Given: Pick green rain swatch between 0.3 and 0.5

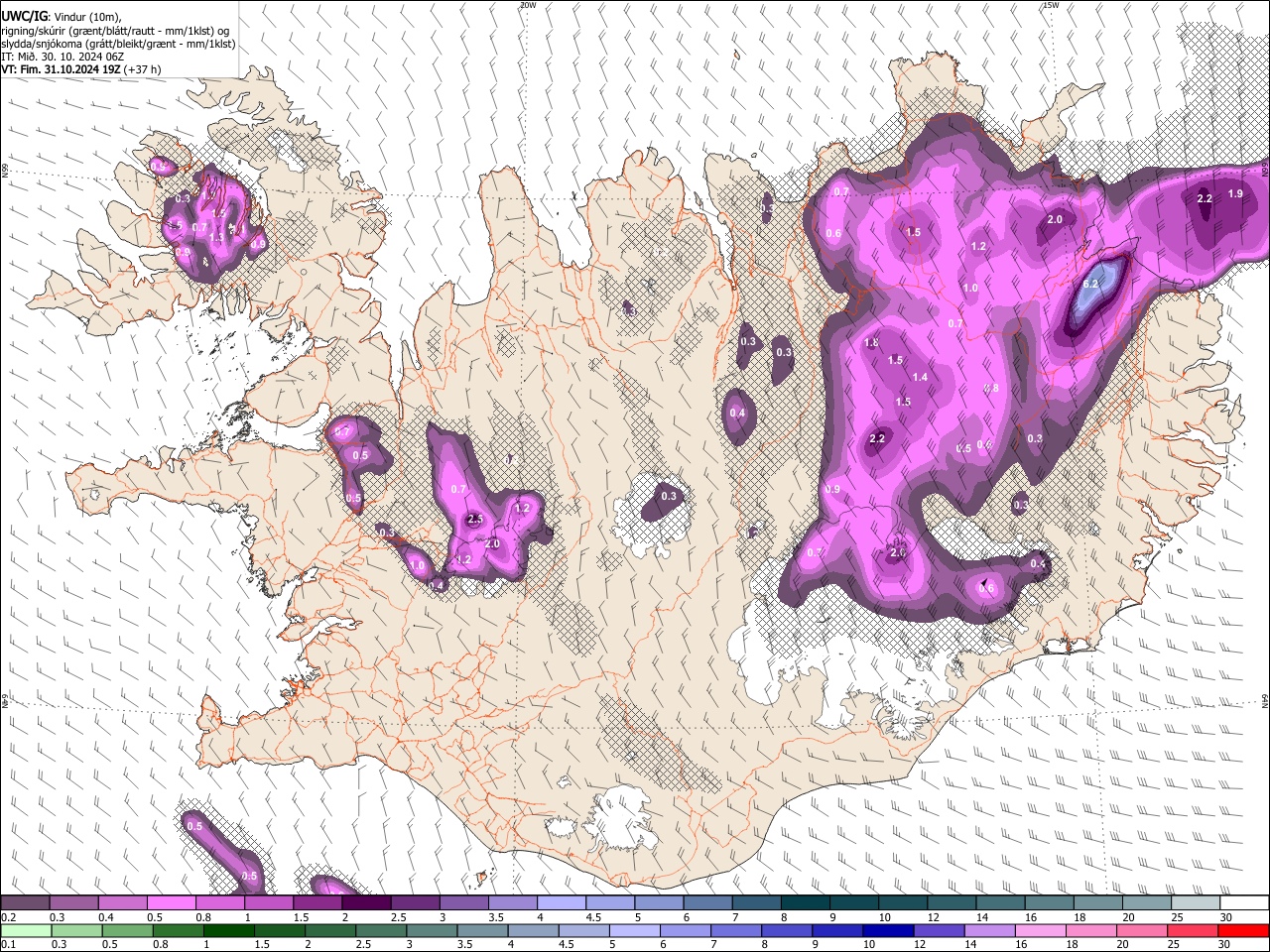Looking at the screenshot, I should (x=76, y=930).
